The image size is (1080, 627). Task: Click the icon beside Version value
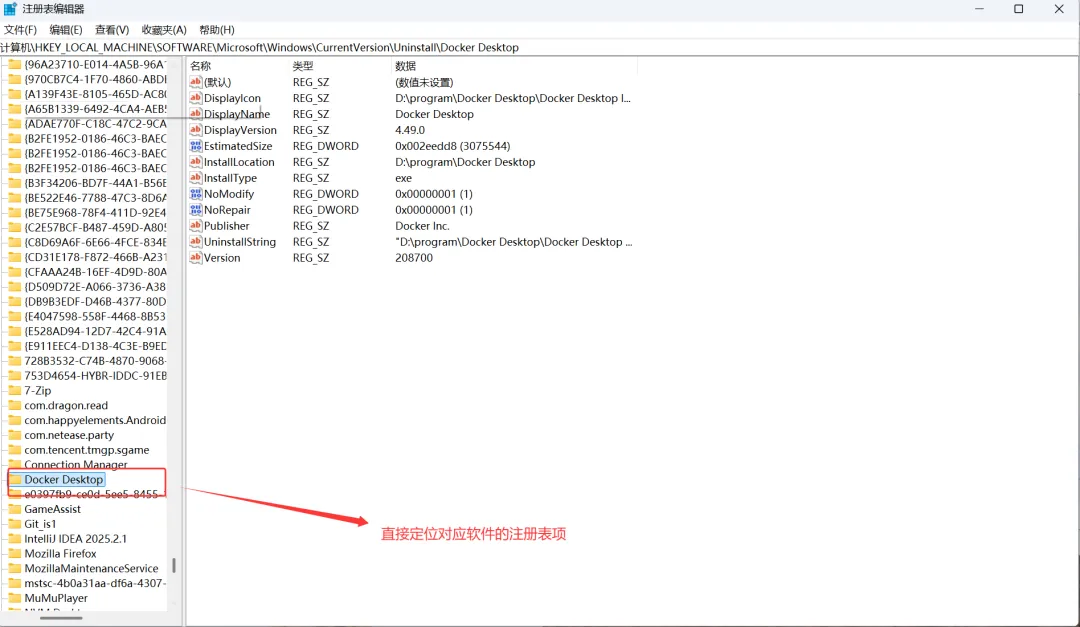coord(196,258)
